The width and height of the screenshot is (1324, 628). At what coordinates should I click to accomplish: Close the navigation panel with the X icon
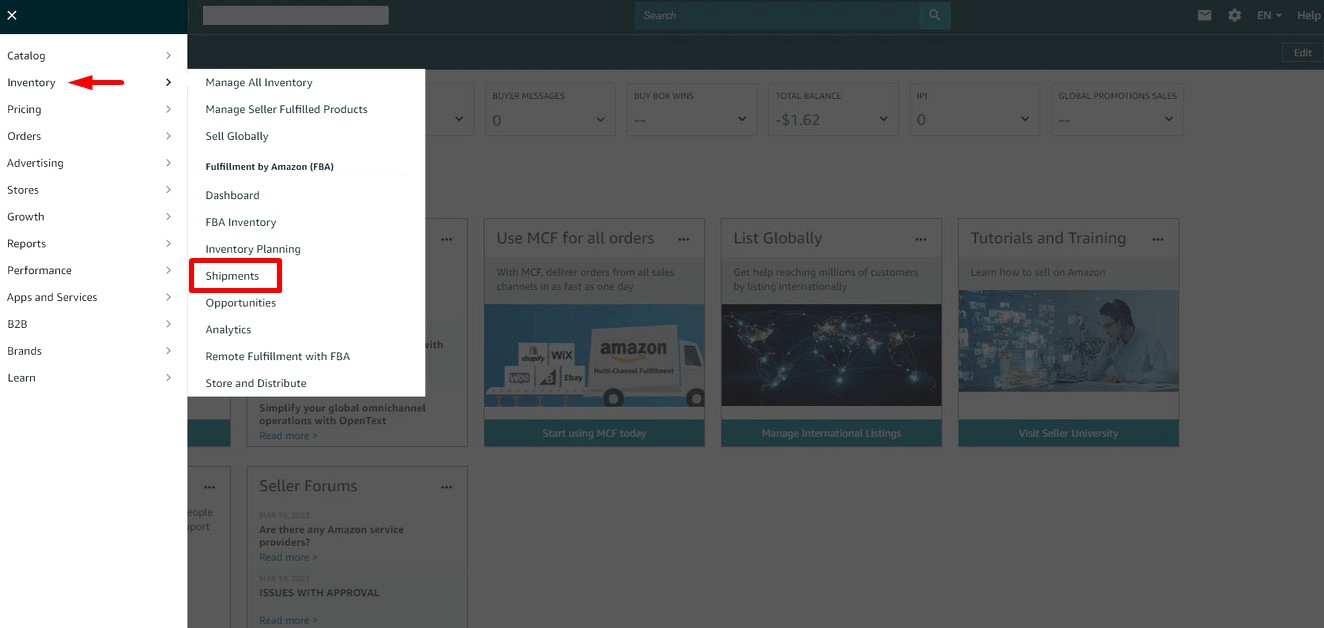(12, 15)
